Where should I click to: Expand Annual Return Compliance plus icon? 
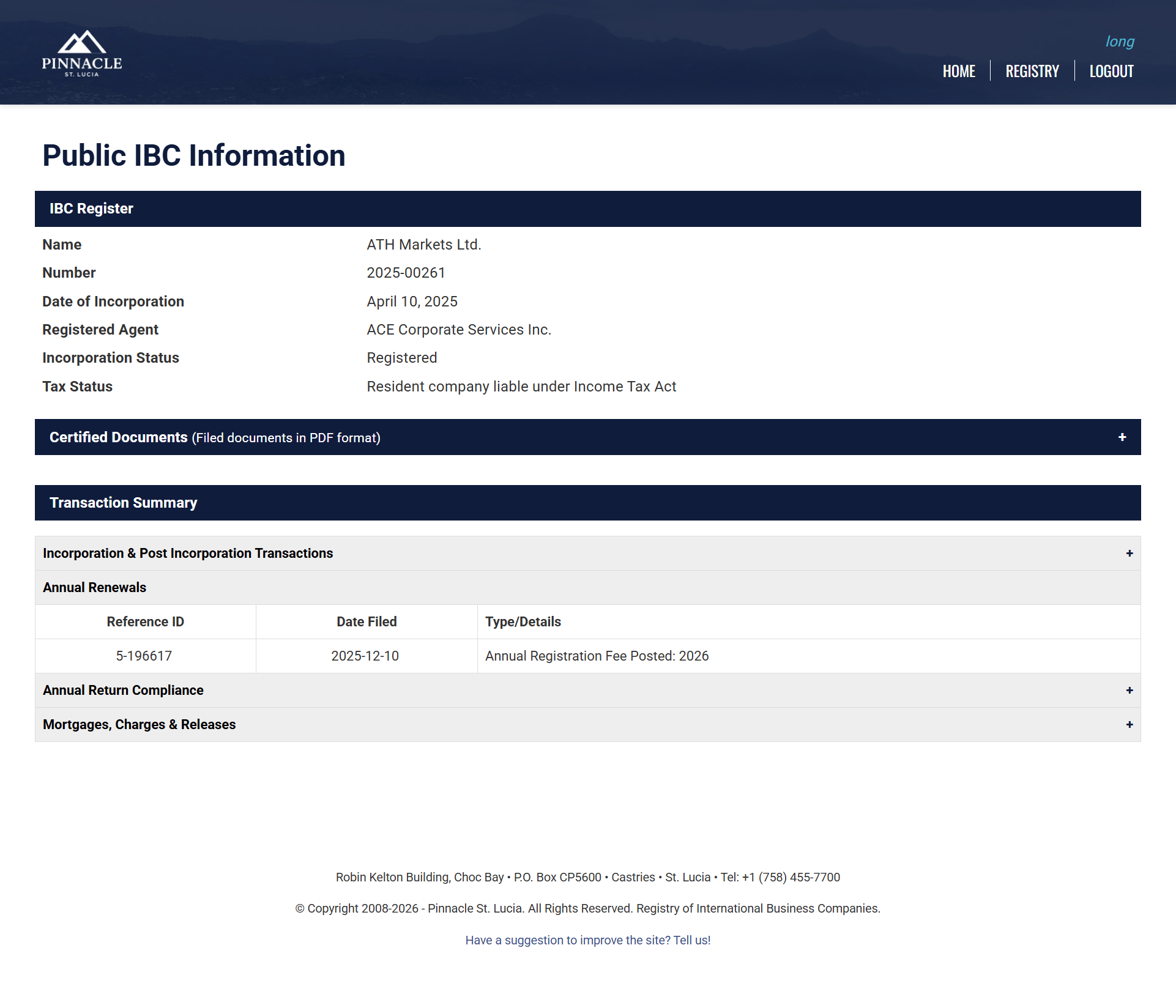(1129, 691)
